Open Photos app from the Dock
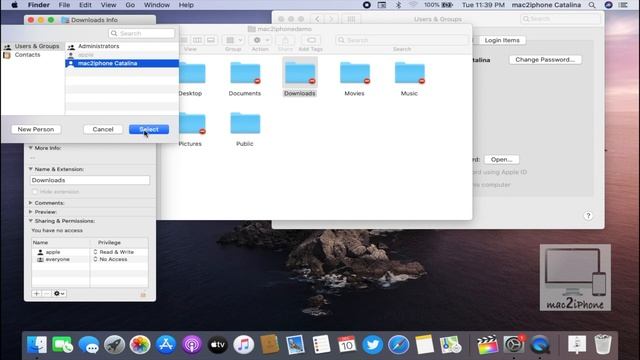Image resolution: width=640 pixels, height=360 pixels. pyautogui.click(x=140, y=345)
